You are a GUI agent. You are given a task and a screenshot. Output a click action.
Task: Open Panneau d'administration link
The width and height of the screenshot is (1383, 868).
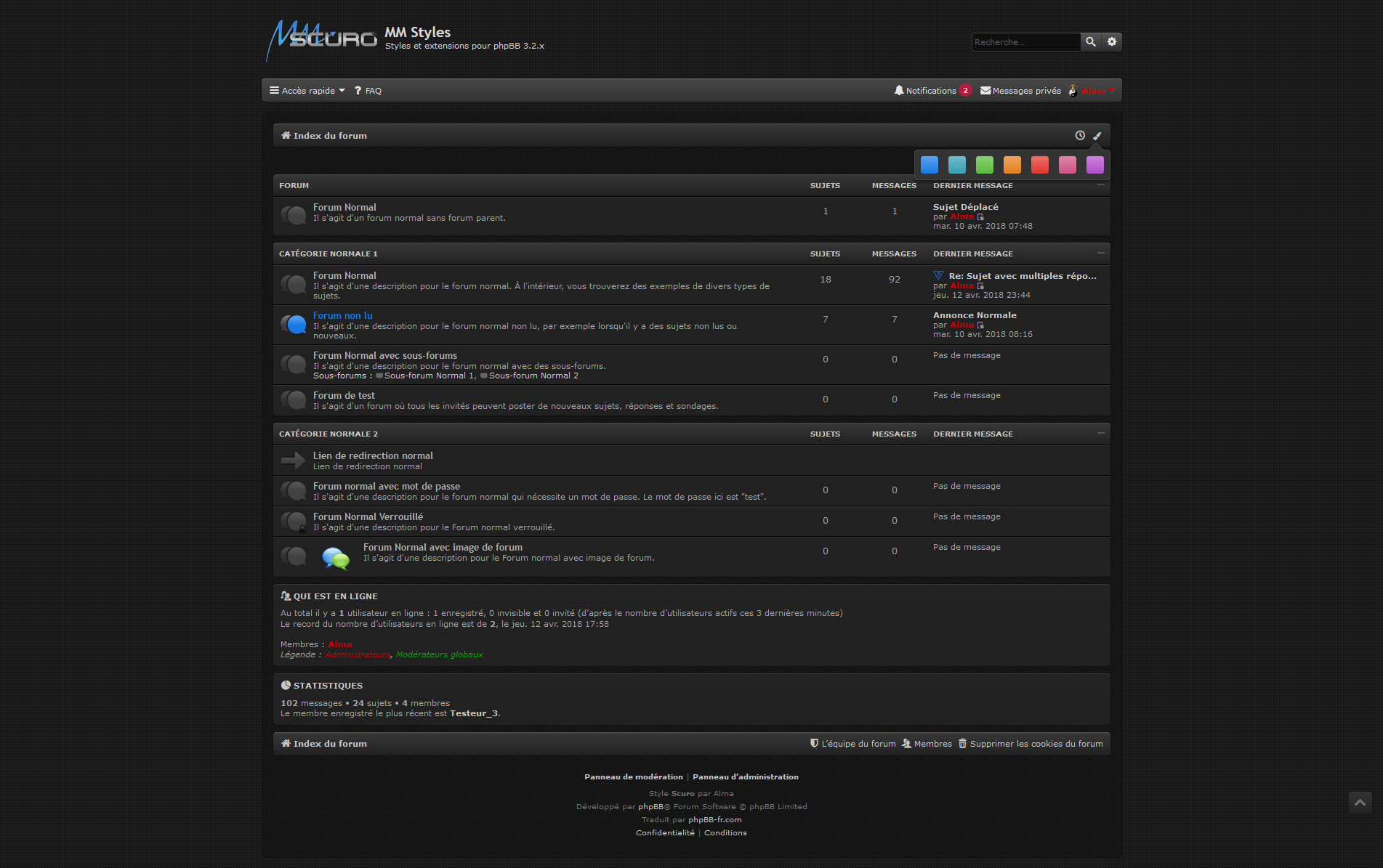click(745, 777)
